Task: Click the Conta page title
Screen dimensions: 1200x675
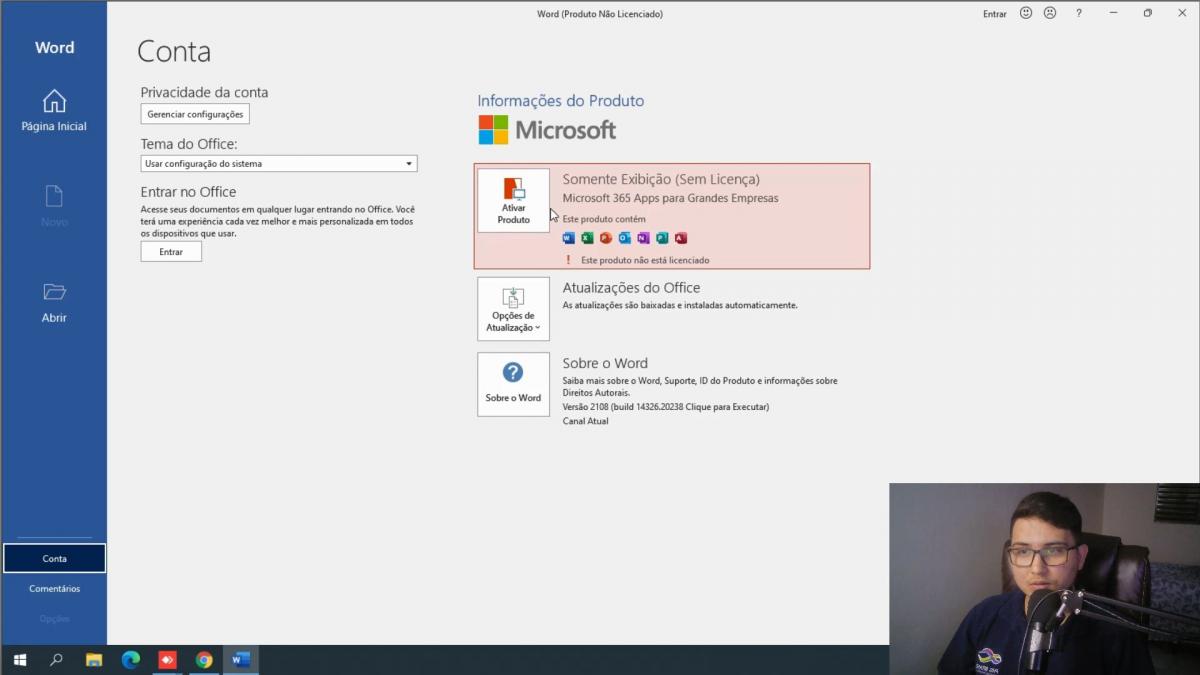Action: coord(174,51)
